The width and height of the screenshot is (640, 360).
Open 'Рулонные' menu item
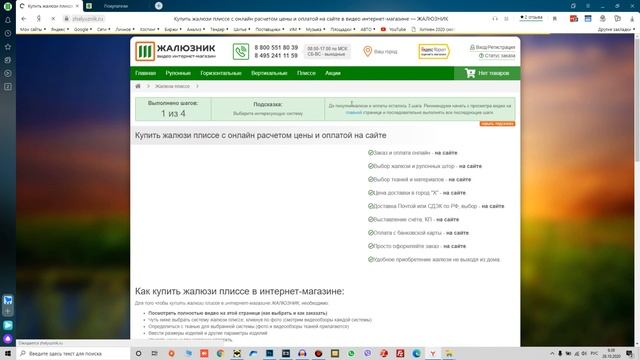pyautogui.click(x=178, y=73)
